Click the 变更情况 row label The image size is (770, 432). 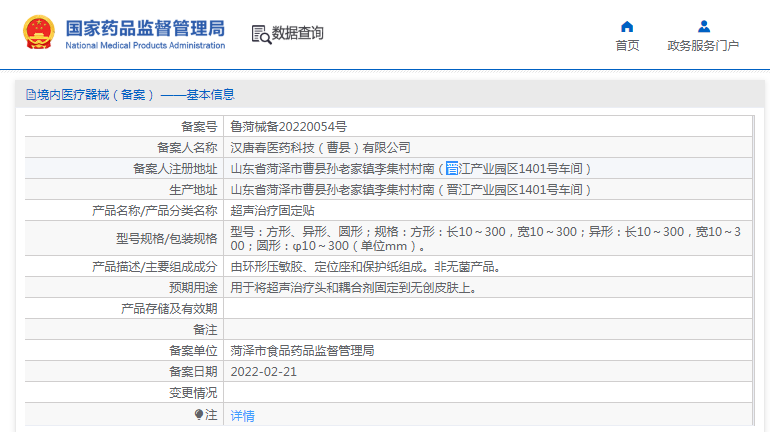point(193,393)
